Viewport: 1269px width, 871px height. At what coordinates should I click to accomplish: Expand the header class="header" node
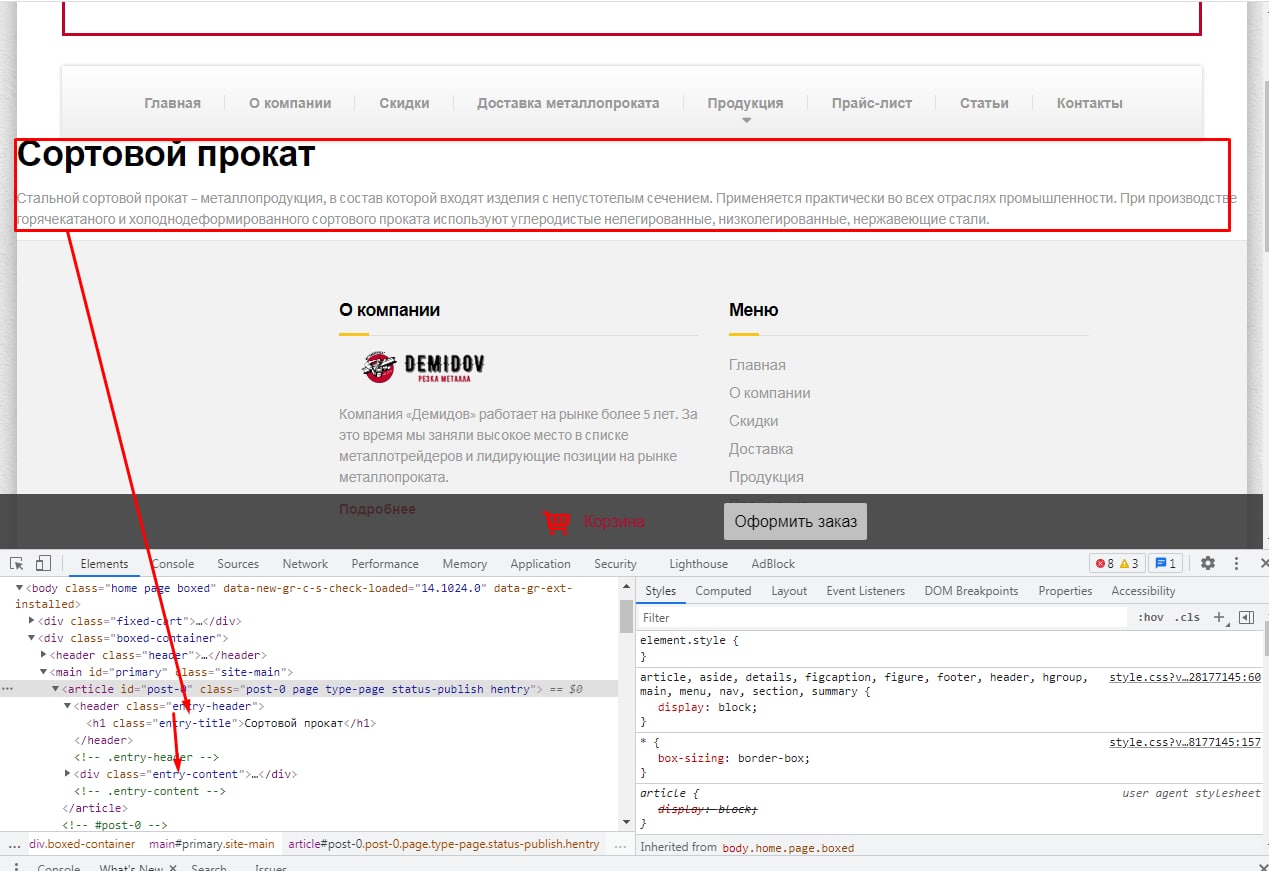click(x=44, y=655)
